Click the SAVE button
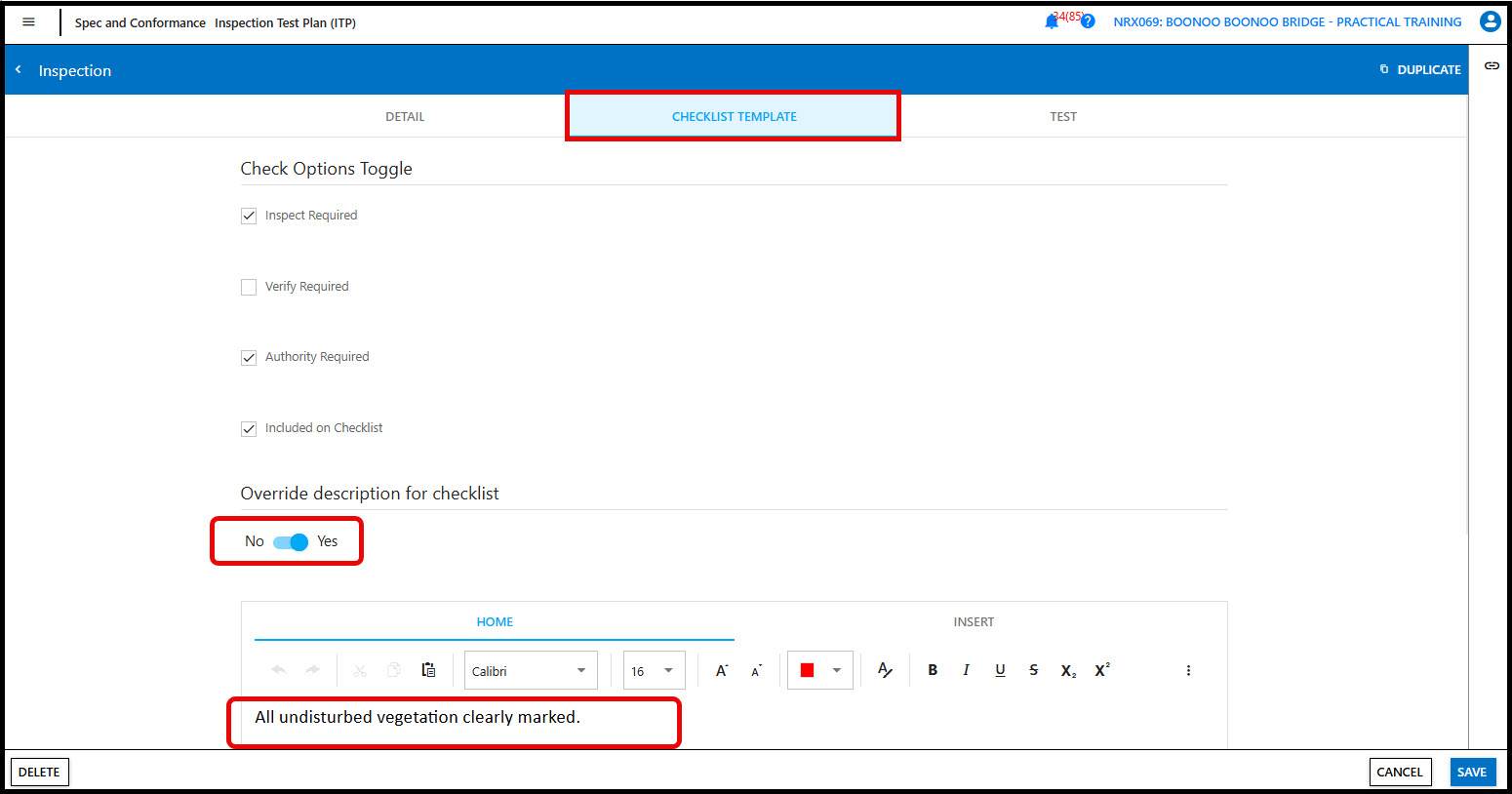 [x=1471, y=772]
